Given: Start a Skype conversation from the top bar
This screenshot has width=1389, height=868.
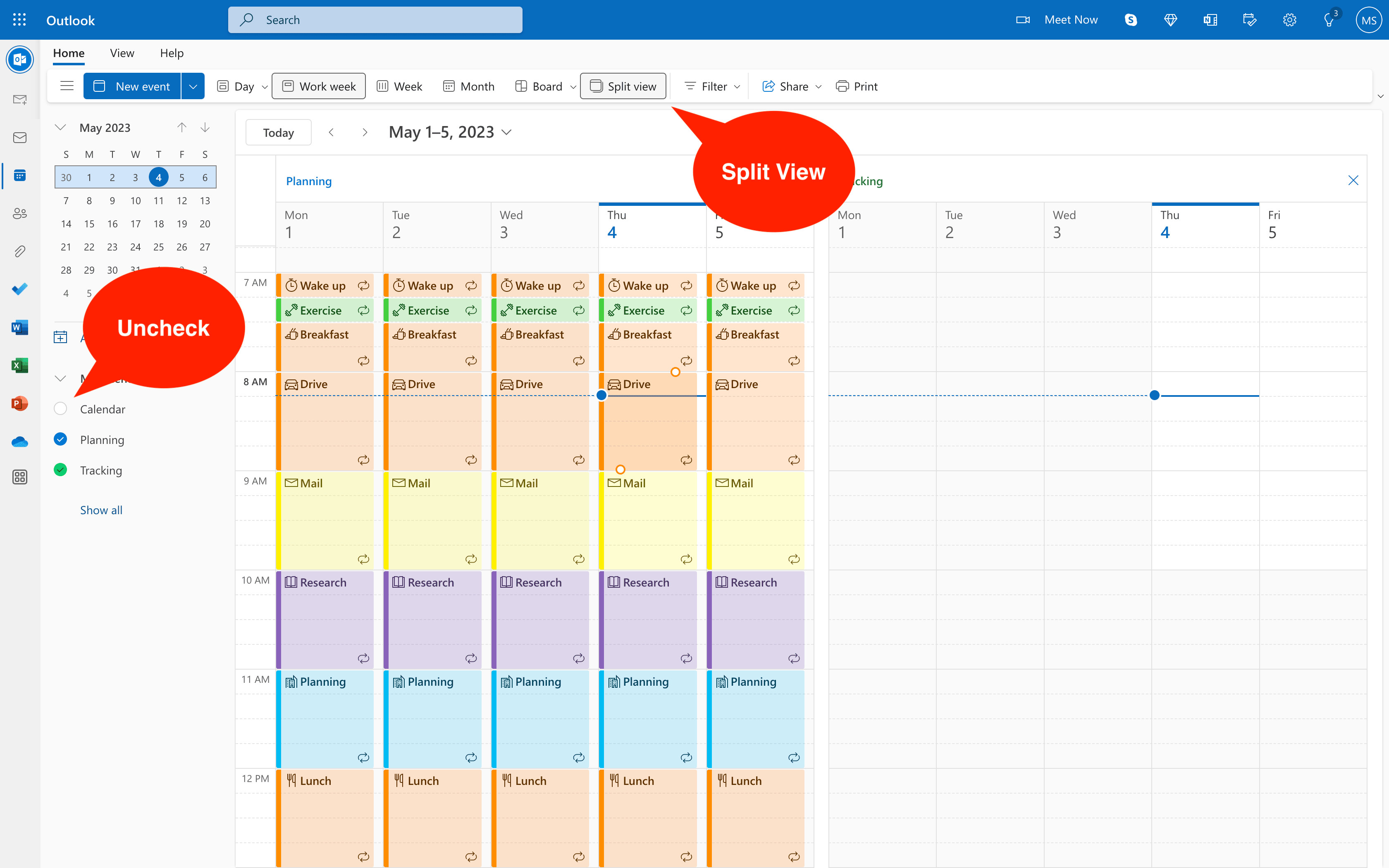Looking at the screenshot, I should point(1130,19).
